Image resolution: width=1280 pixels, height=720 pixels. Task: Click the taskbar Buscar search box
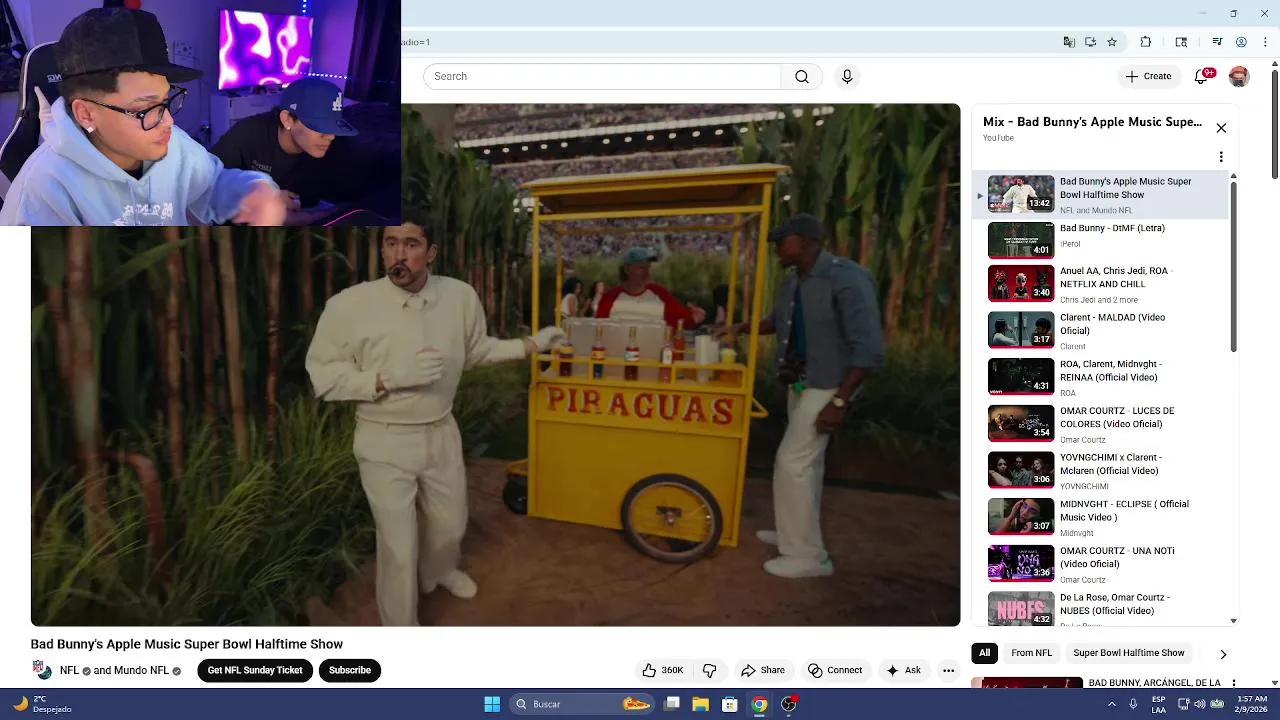(x=582, y=704)
